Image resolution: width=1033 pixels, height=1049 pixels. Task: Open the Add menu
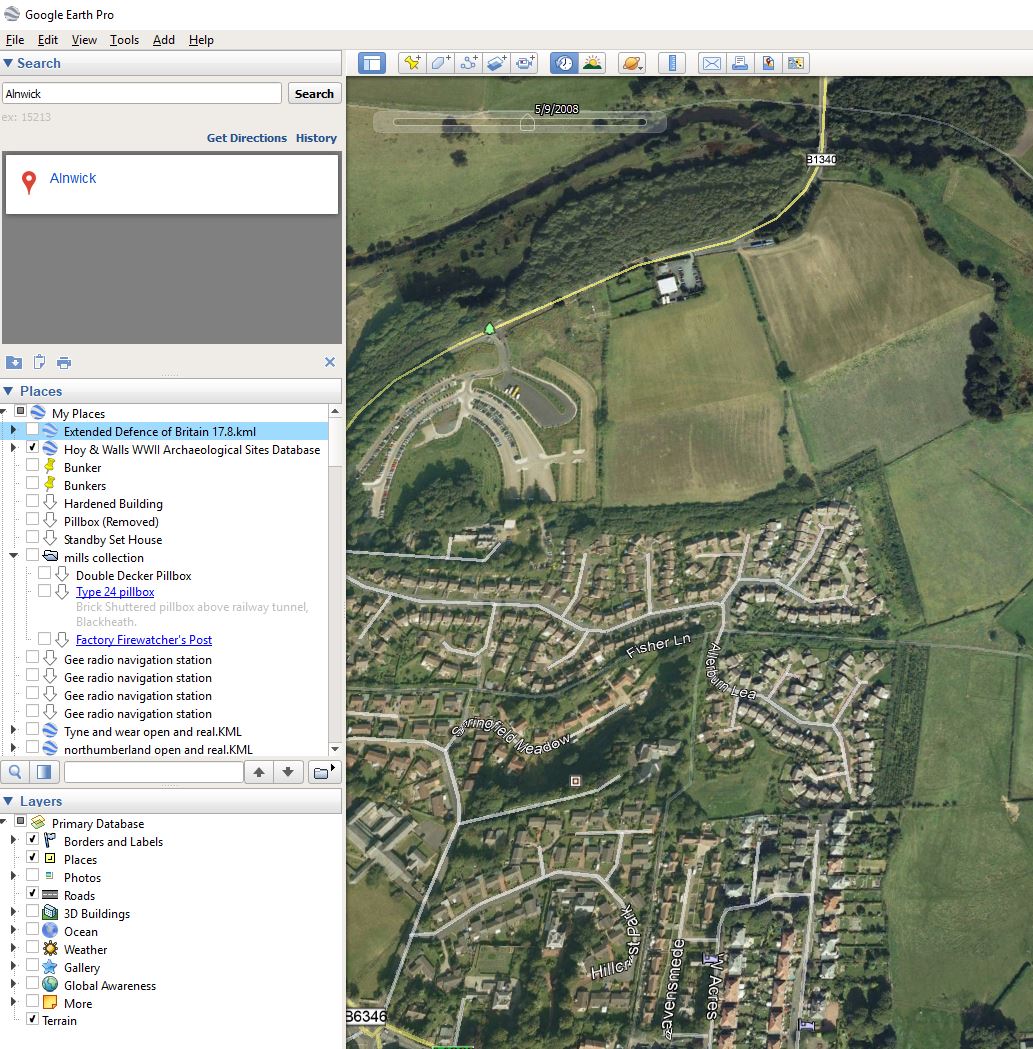point(163,40)
